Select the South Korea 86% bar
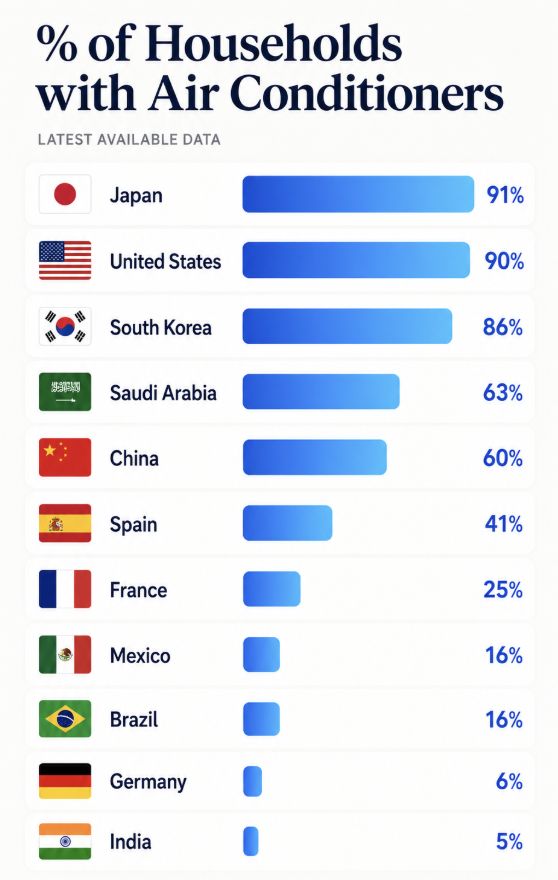This screenshot has width=558, height=880. point(347,326)
